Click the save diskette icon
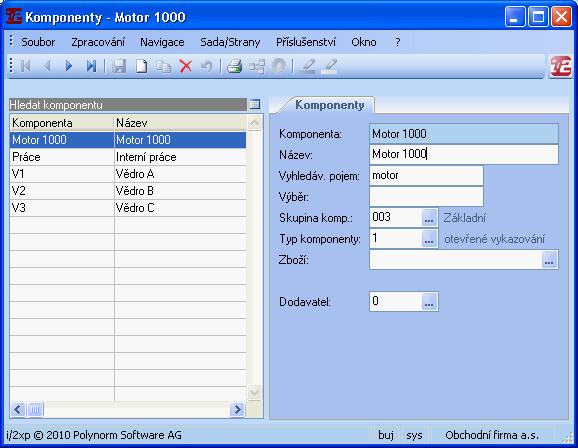The height and width of the screenshot is (448, 578). (119, 66)
